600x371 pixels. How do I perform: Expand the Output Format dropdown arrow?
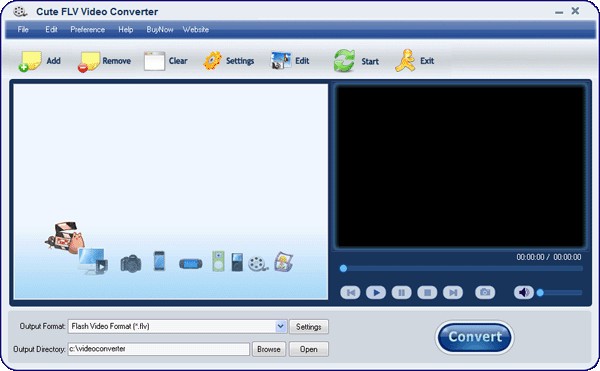(x=280, y=326)
